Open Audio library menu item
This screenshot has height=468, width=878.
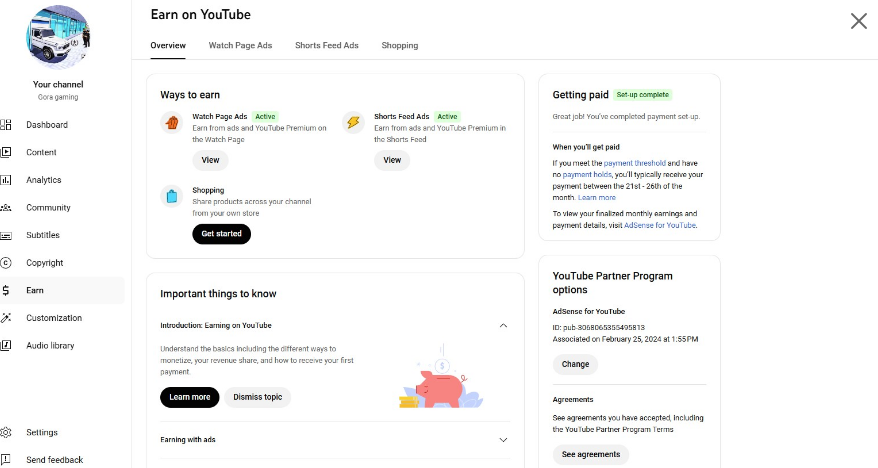click(x=50, y=345)
